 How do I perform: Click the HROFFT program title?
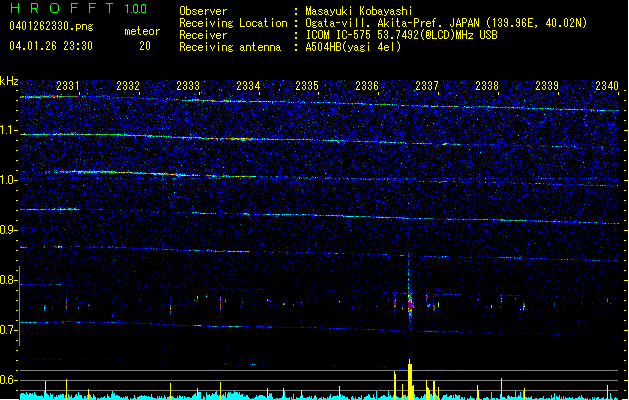coord(62,8)
